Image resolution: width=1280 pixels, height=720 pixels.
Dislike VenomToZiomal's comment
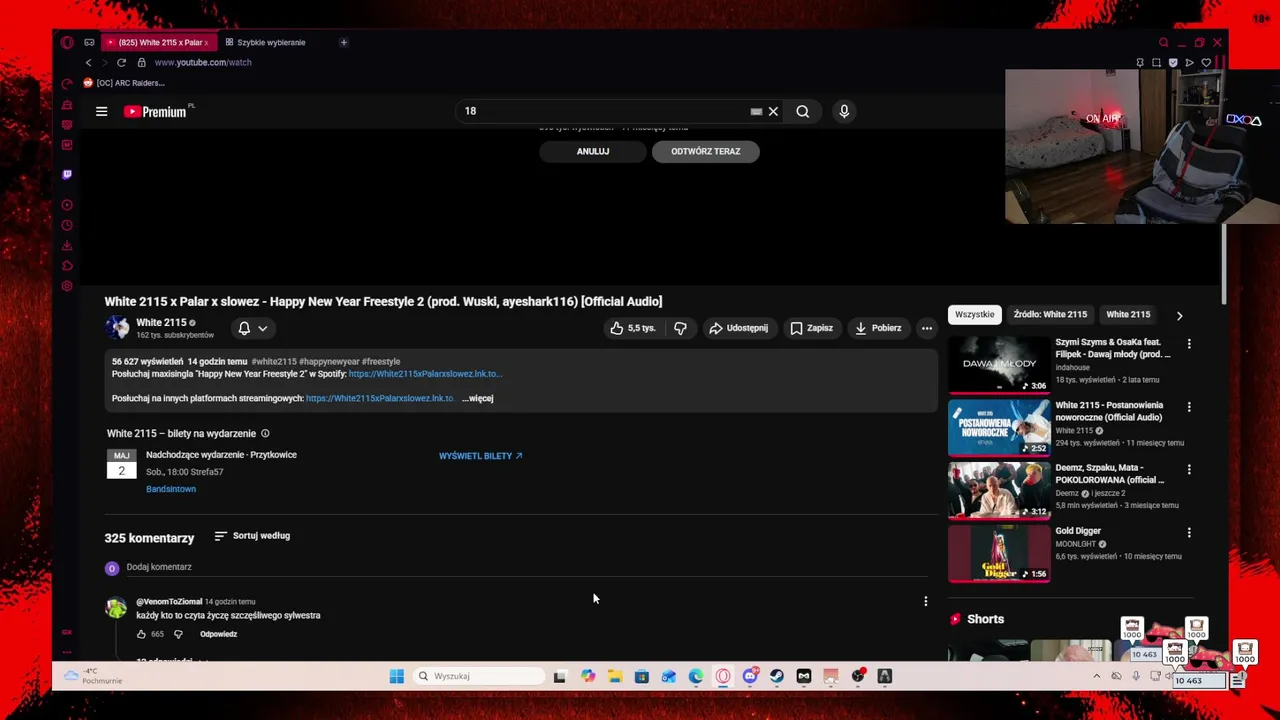178,634
